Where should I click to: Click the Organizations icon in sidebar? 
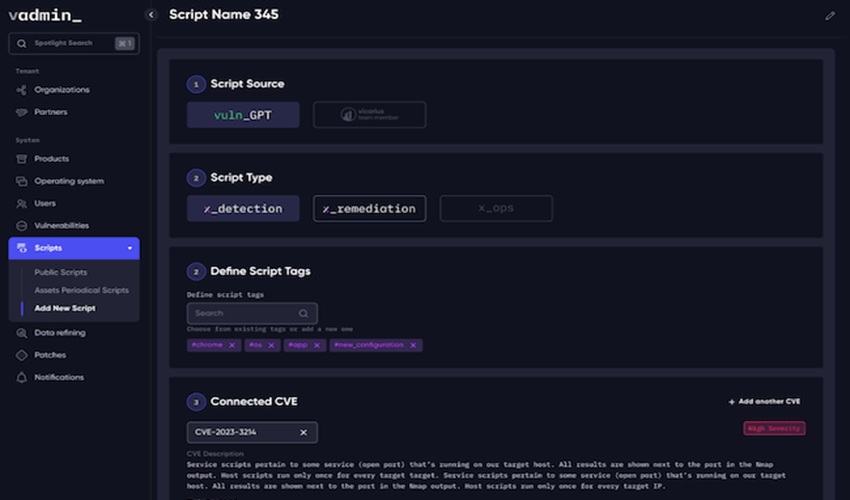pos(22,89)
